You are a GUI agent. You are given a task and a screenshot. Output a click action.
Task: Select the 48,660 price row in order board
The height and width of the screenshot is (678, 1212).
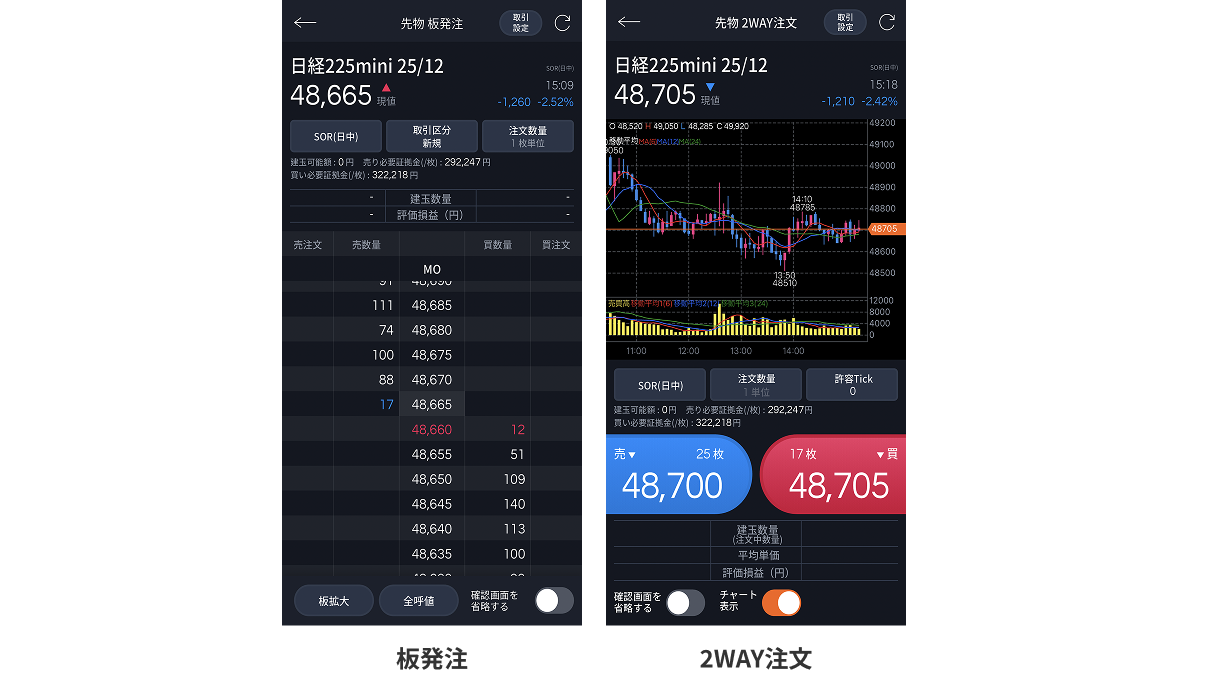click(431, 429)
